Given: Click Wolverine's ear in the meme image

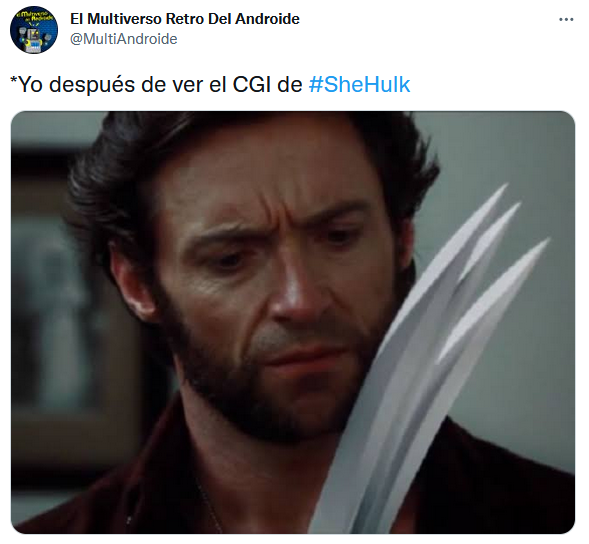Looking at the screenshot, I should tap(131, 284).
